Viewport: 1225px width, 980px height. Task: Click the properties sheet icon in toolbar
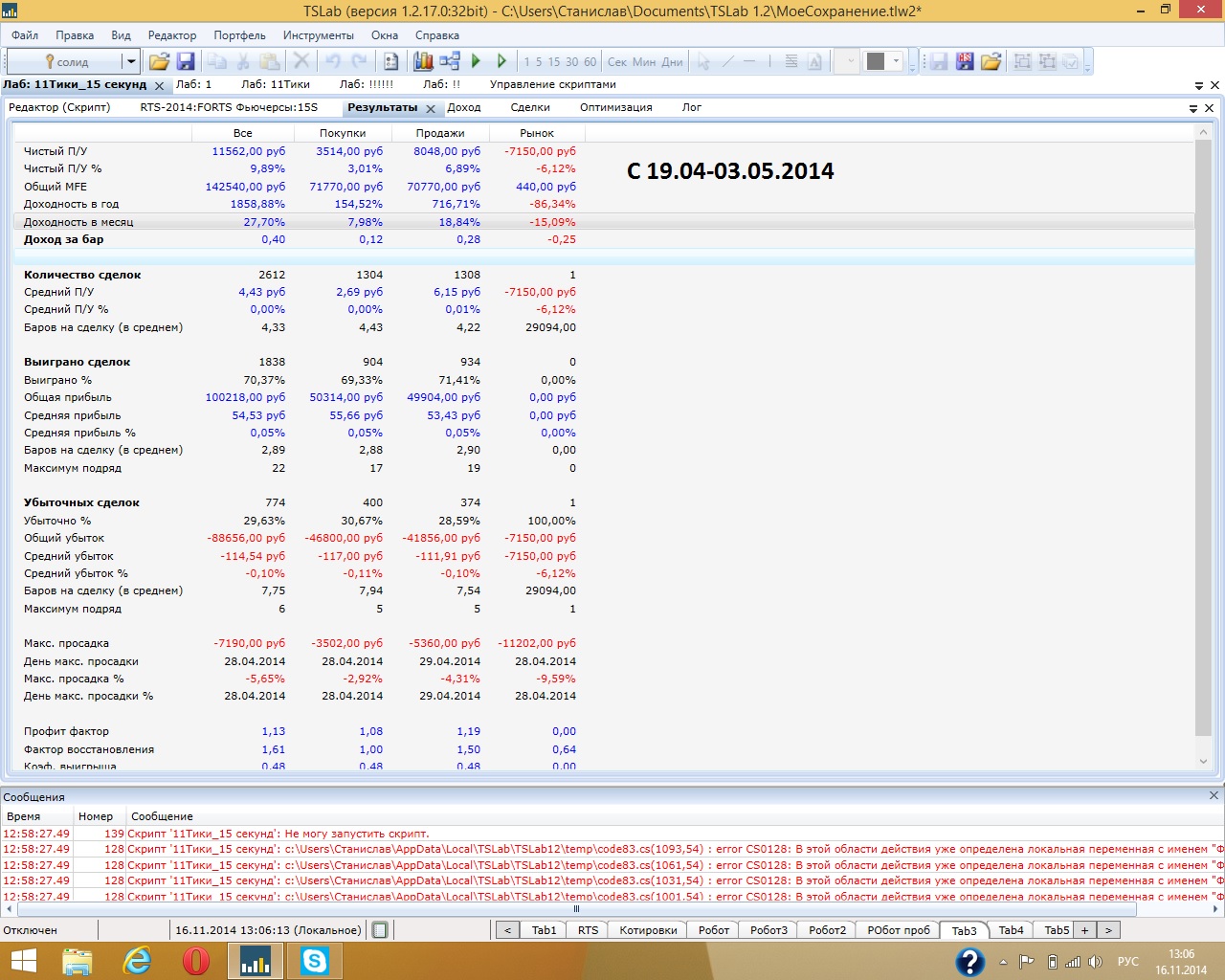click(x=391, y=62)
